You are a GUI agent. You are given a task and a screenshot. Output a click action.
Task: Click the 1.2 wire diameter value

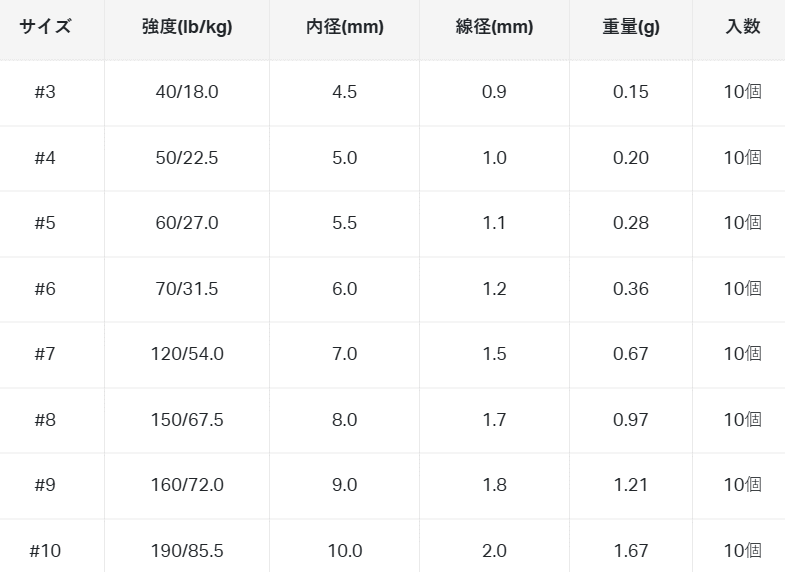click(494, 289)
